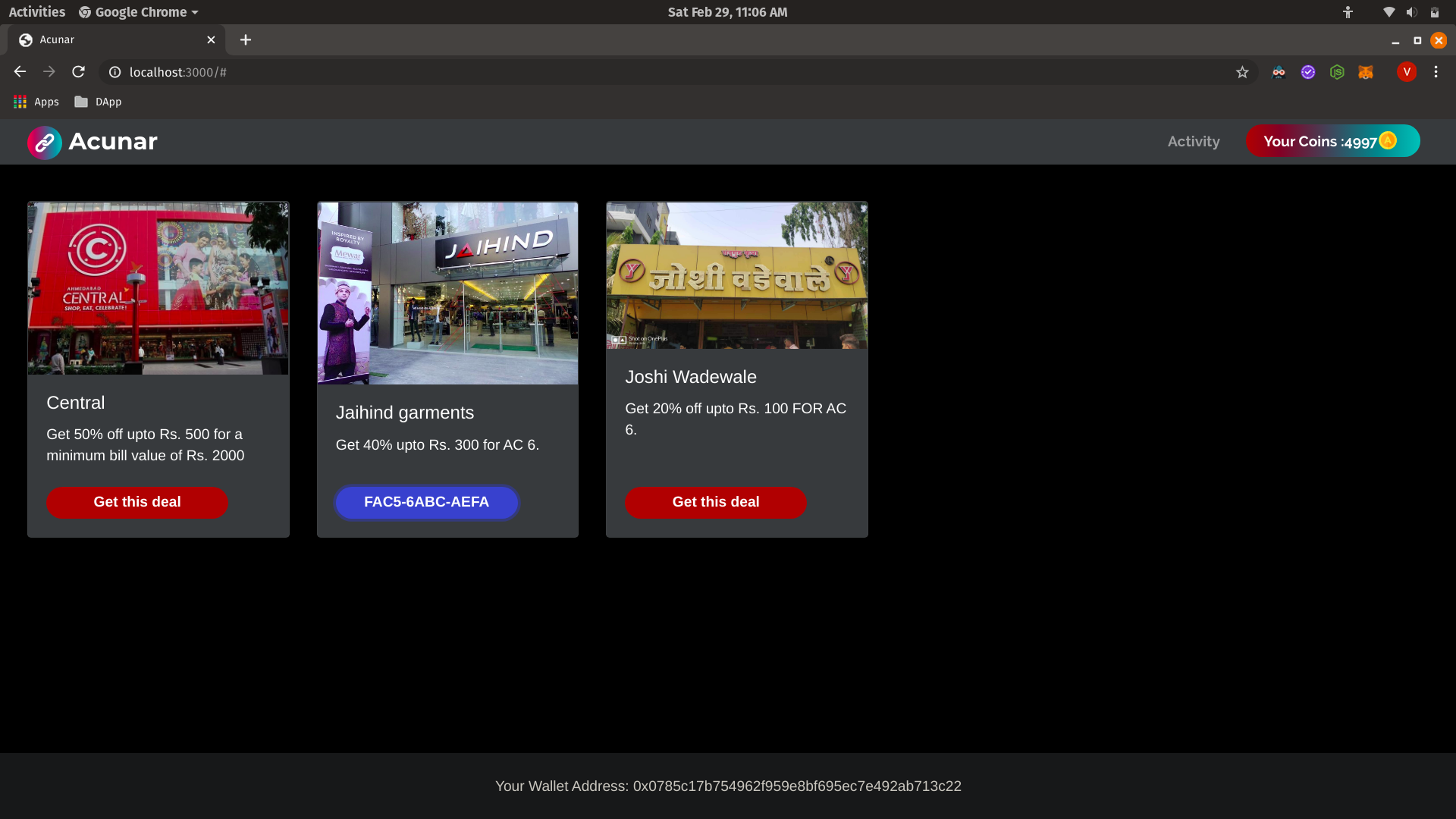Reload the current page
This screenshot has width=1456, height=819.
tap(78, 72)
